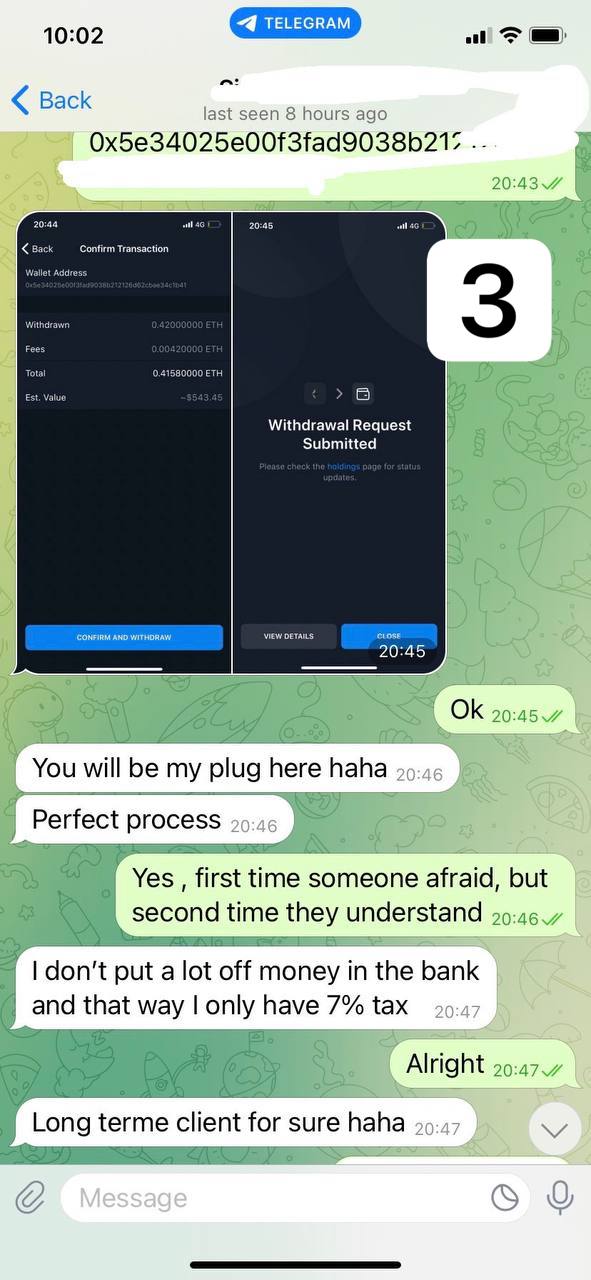Tap the '7% tax' message bubble
The width and height of the screenshot is (591, 1280).
pyautogui.click(x=256, y=987)
